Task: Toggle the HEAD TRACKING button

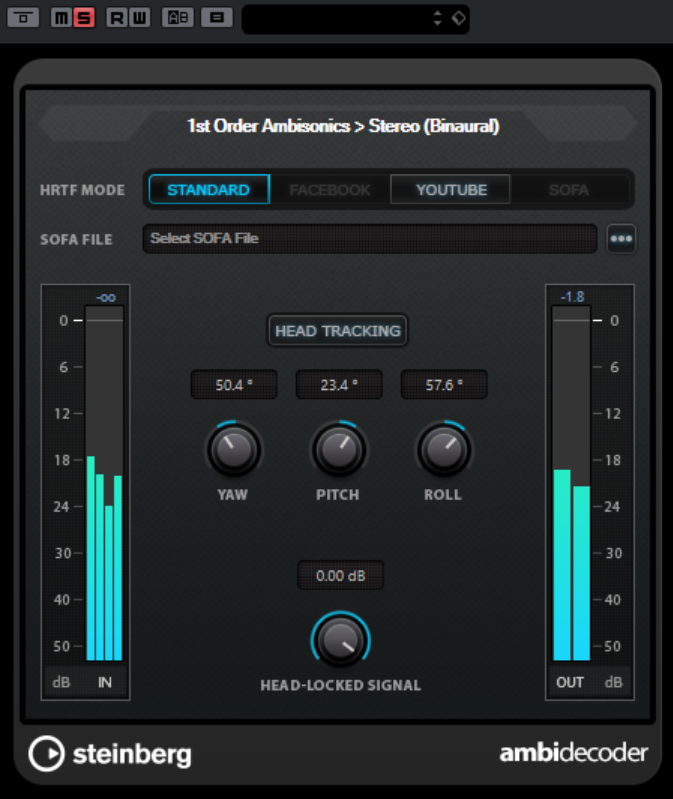Action: tap(337, 331)
